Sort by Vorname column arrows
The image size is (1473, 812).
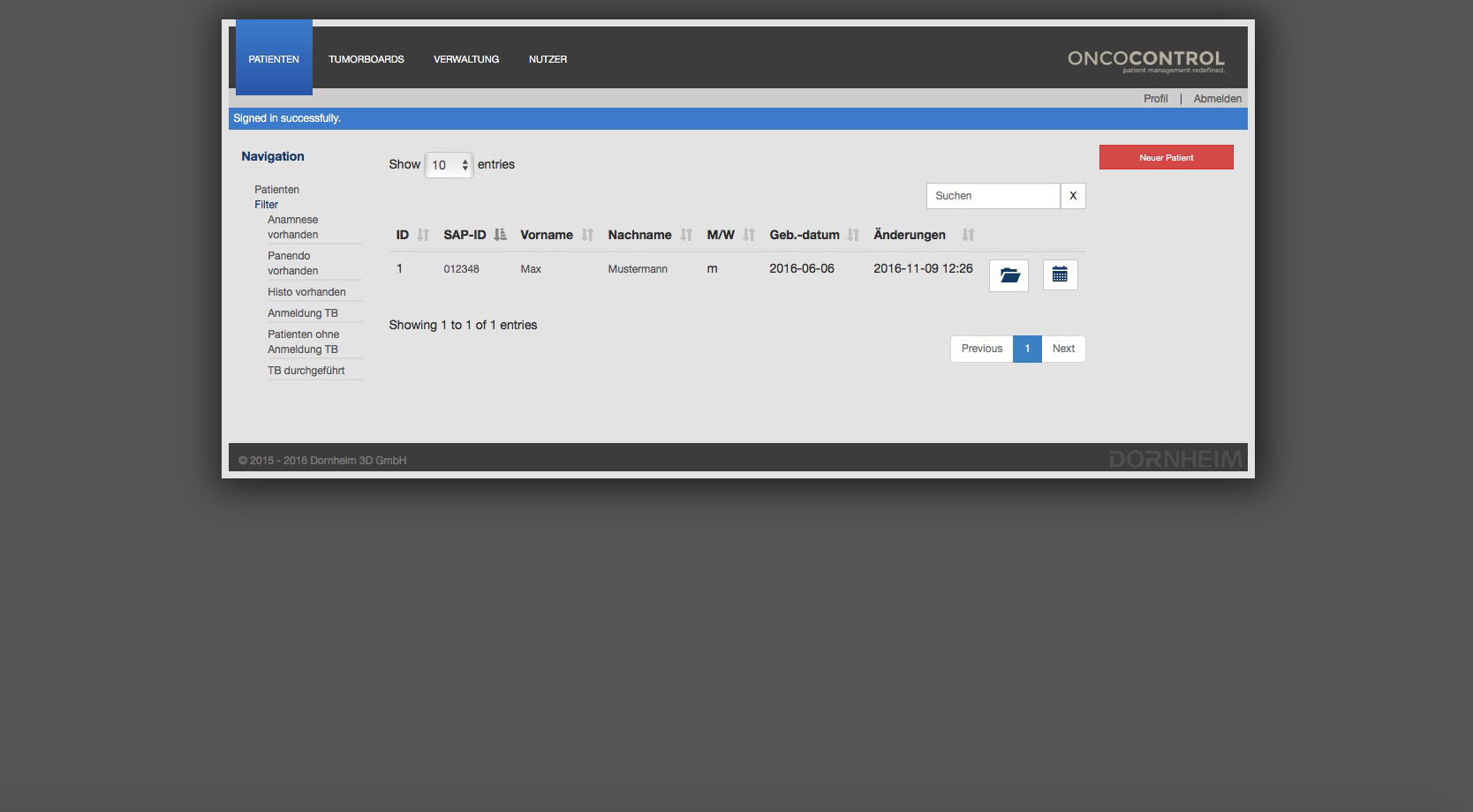(587, 235)
